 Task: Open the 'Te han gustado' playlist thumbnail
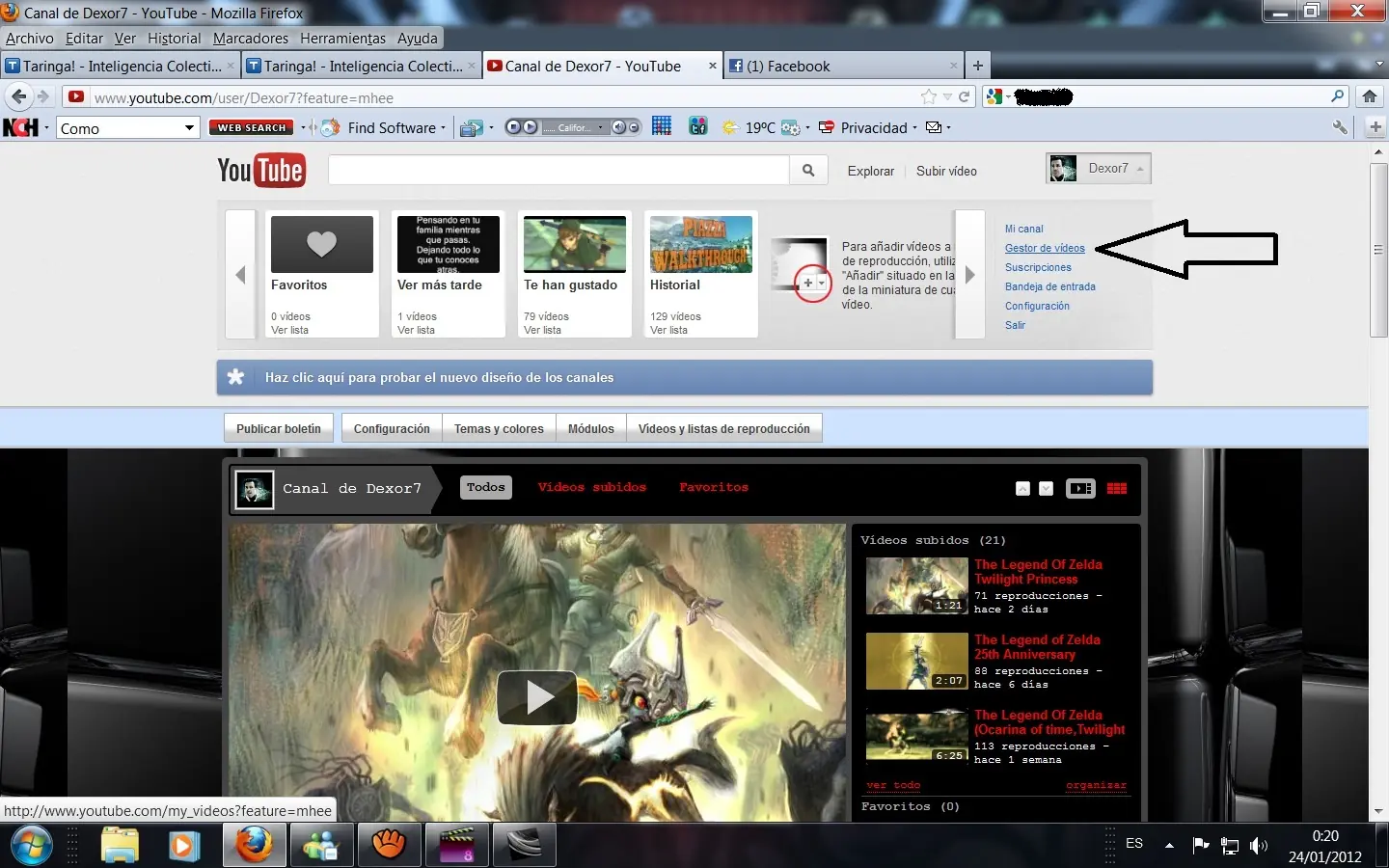click(x=574, y=244)
